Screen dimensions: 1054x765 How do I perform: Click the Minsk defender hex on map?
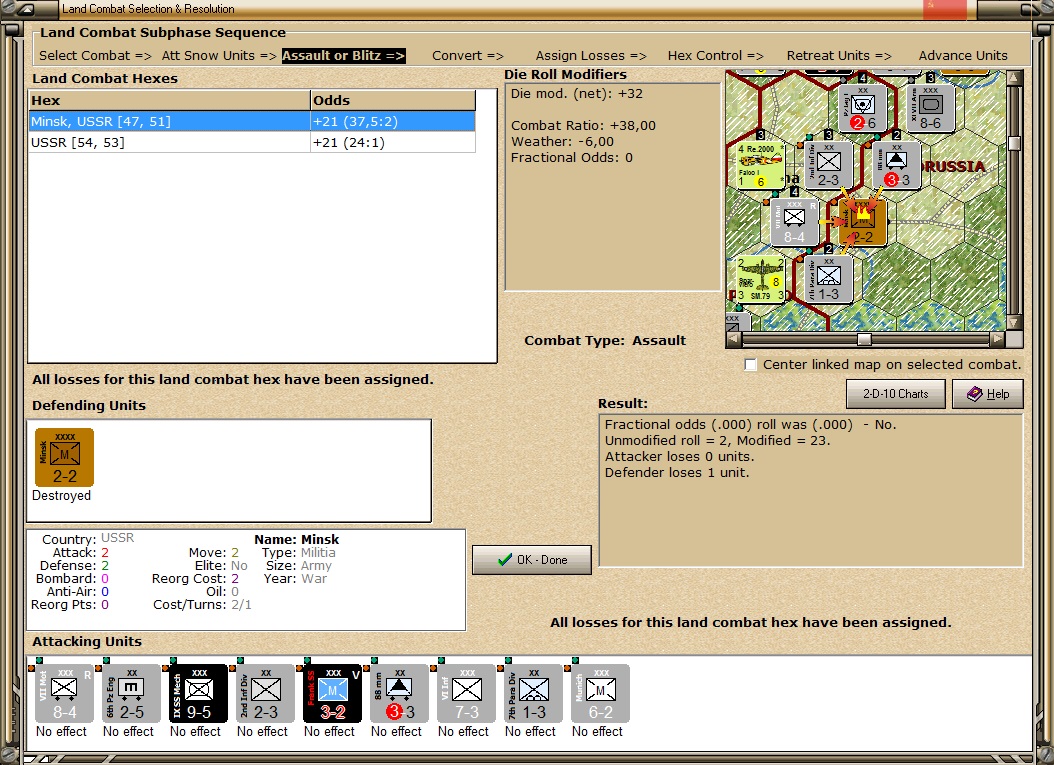(x=862, y=223)
